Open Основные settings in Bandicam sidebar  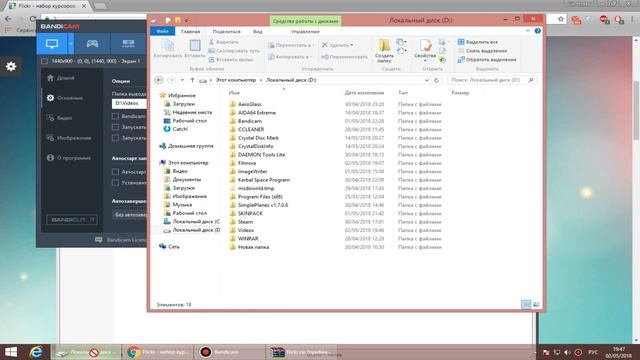[65, 98]
